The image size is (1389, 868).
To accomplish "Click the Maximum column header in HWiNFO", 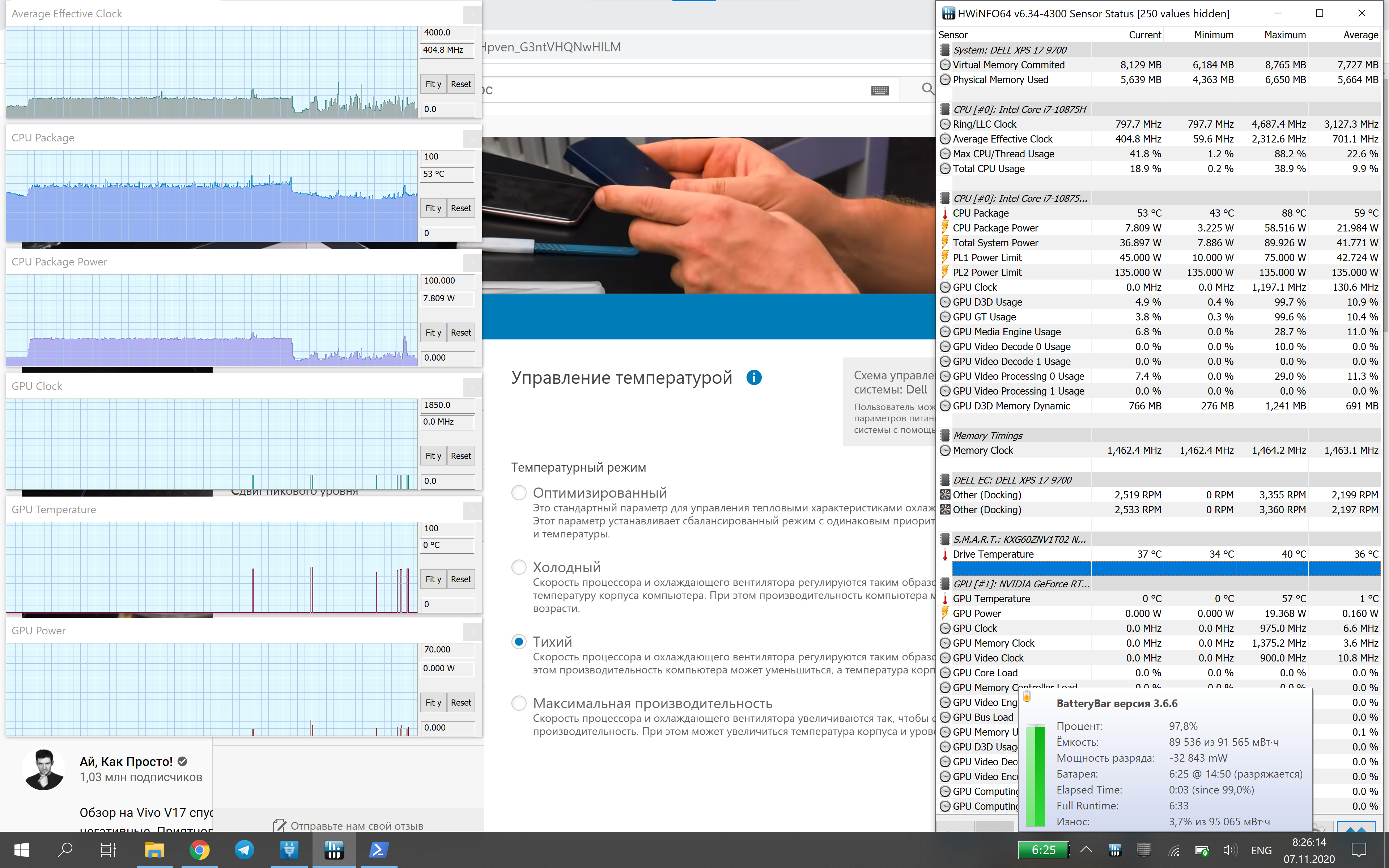I will click(1284, 35).
